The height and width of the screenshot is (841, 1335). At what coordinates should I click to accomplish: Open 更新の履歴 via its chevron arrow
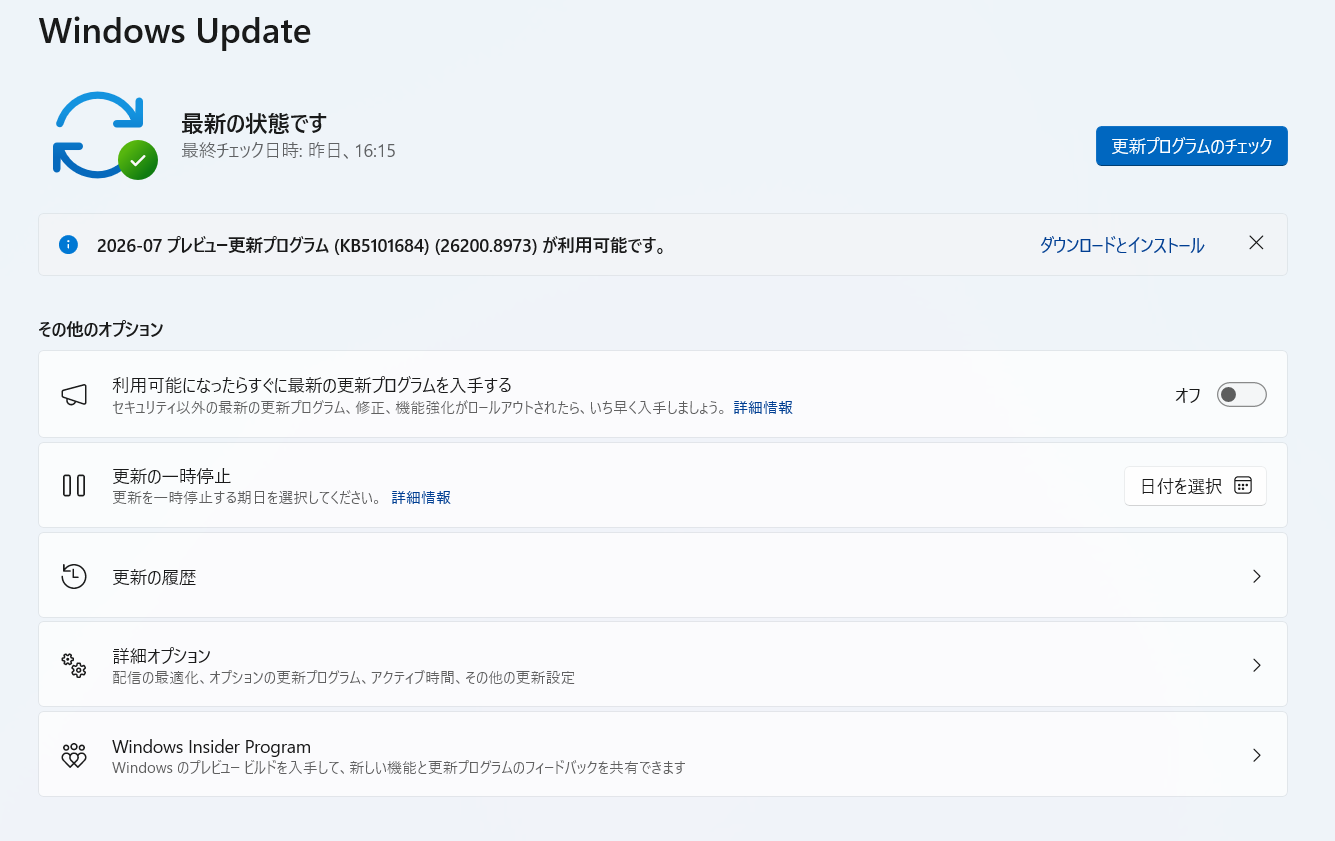click(x=1257, y=576)
